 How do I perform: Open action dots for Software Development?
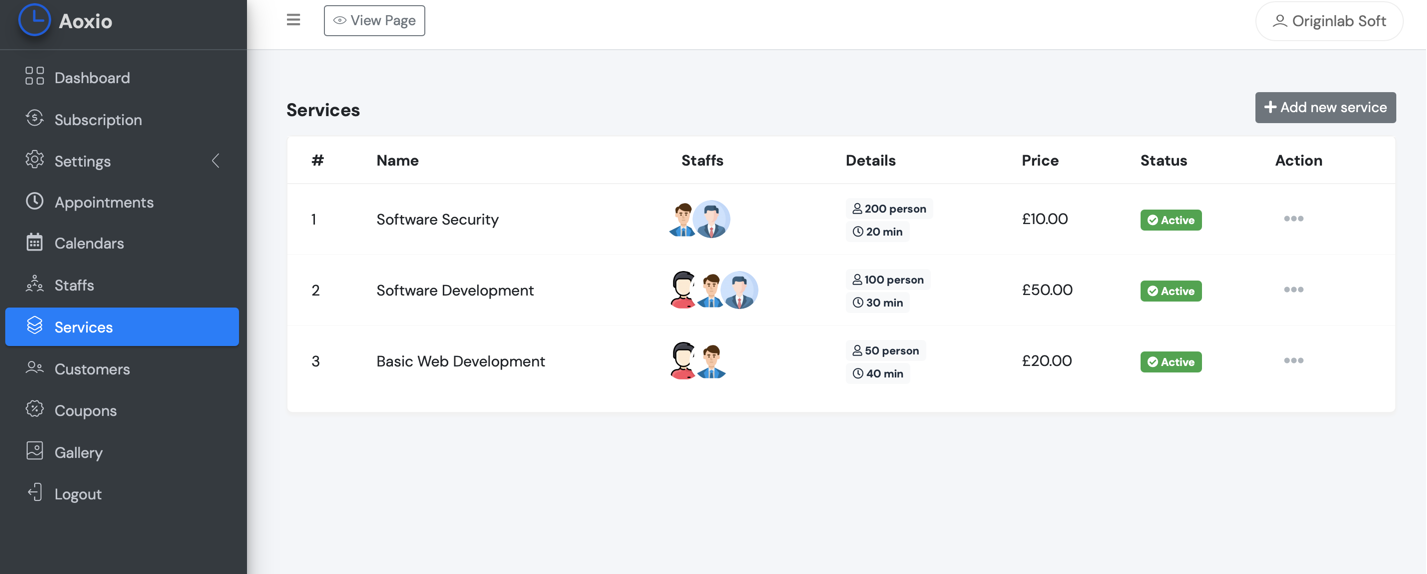tap(1293, 290)
